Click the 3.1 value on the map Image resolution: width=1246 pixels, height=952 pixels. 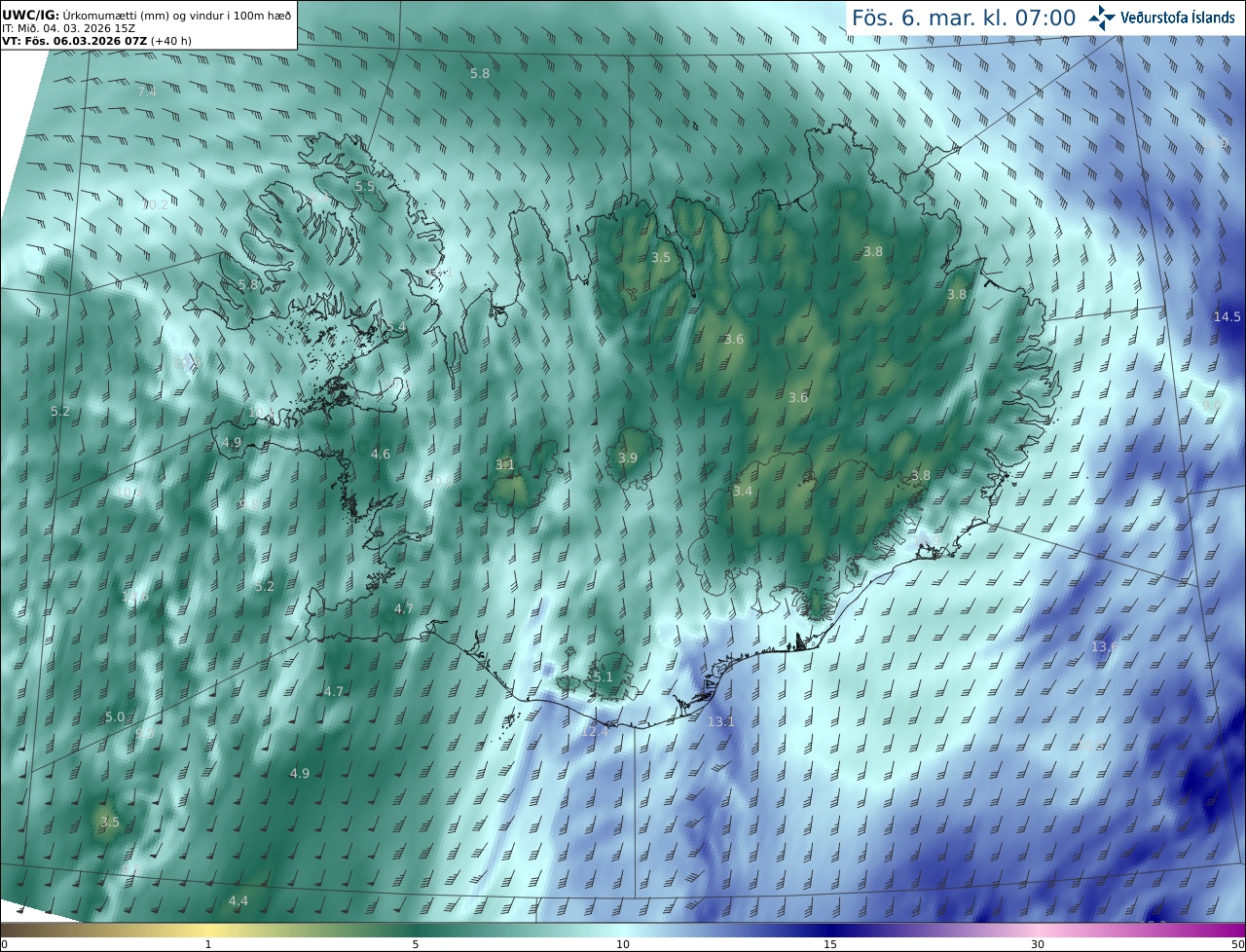(504, 465)
